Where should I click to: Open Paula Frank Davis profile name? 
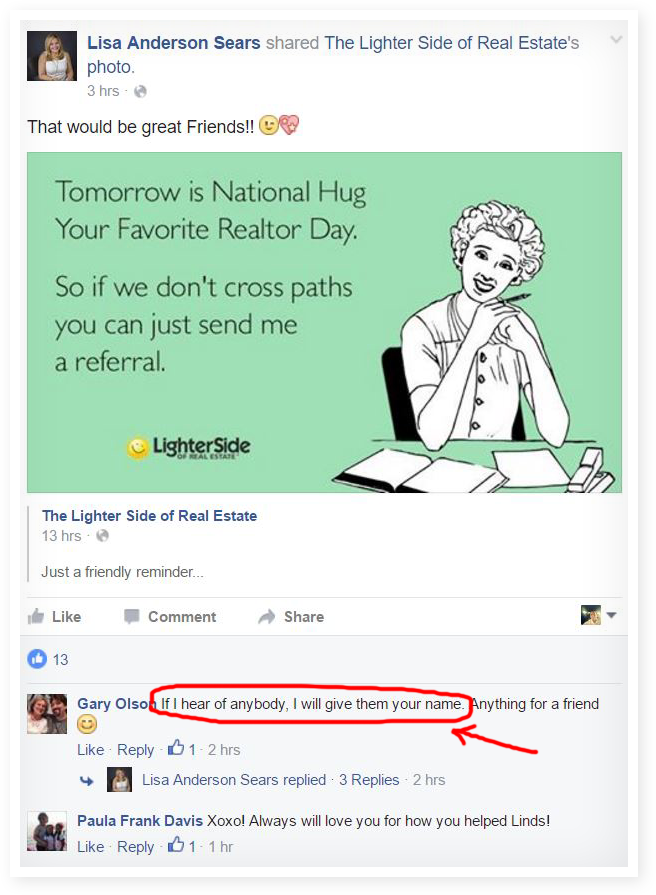tap(140, 821)
